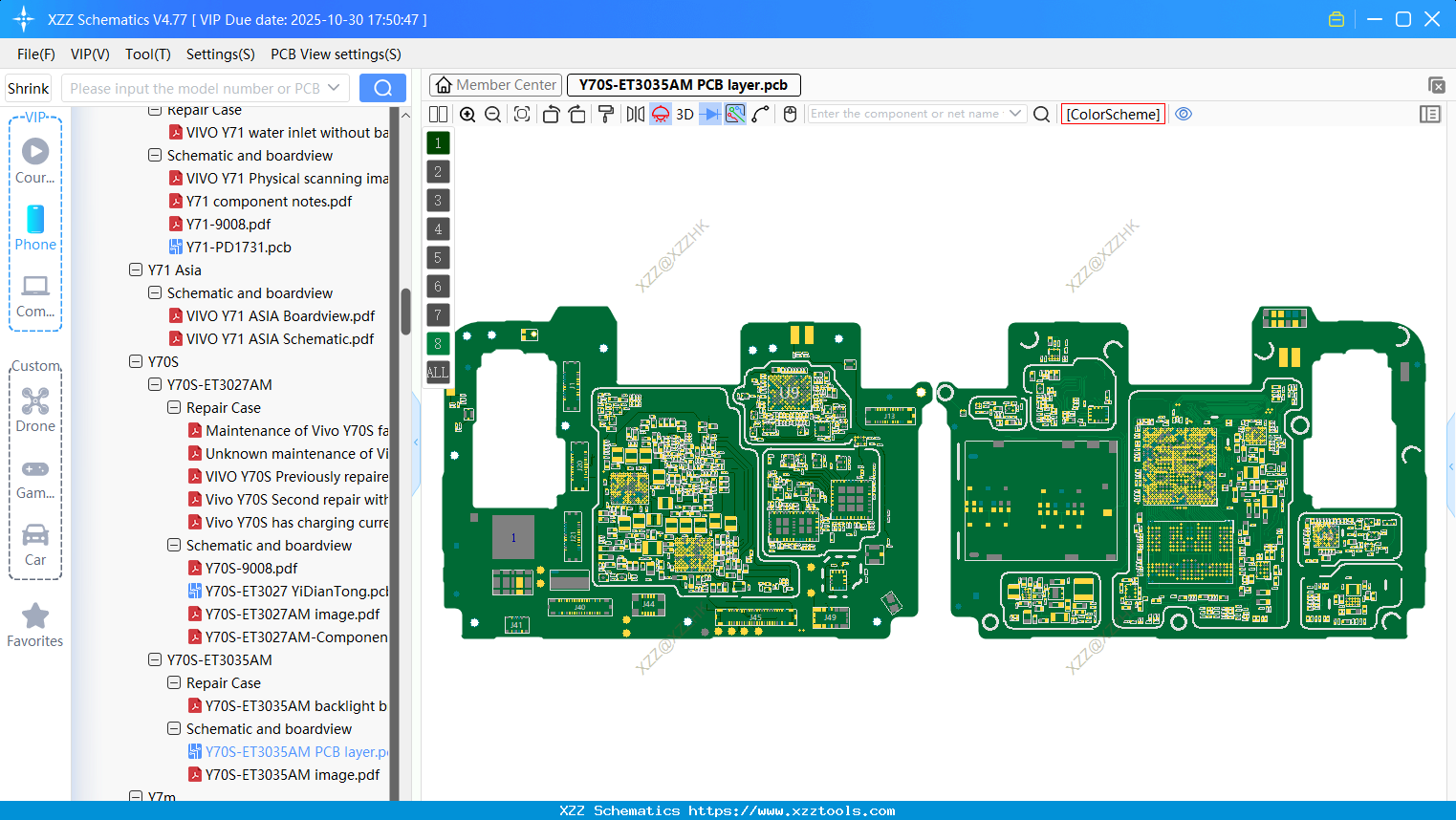The height and width of the screenshot is (820, 1456).
Task: Toggle the eye visibility icon beside ColorScheme
Action: [1184, 114]
